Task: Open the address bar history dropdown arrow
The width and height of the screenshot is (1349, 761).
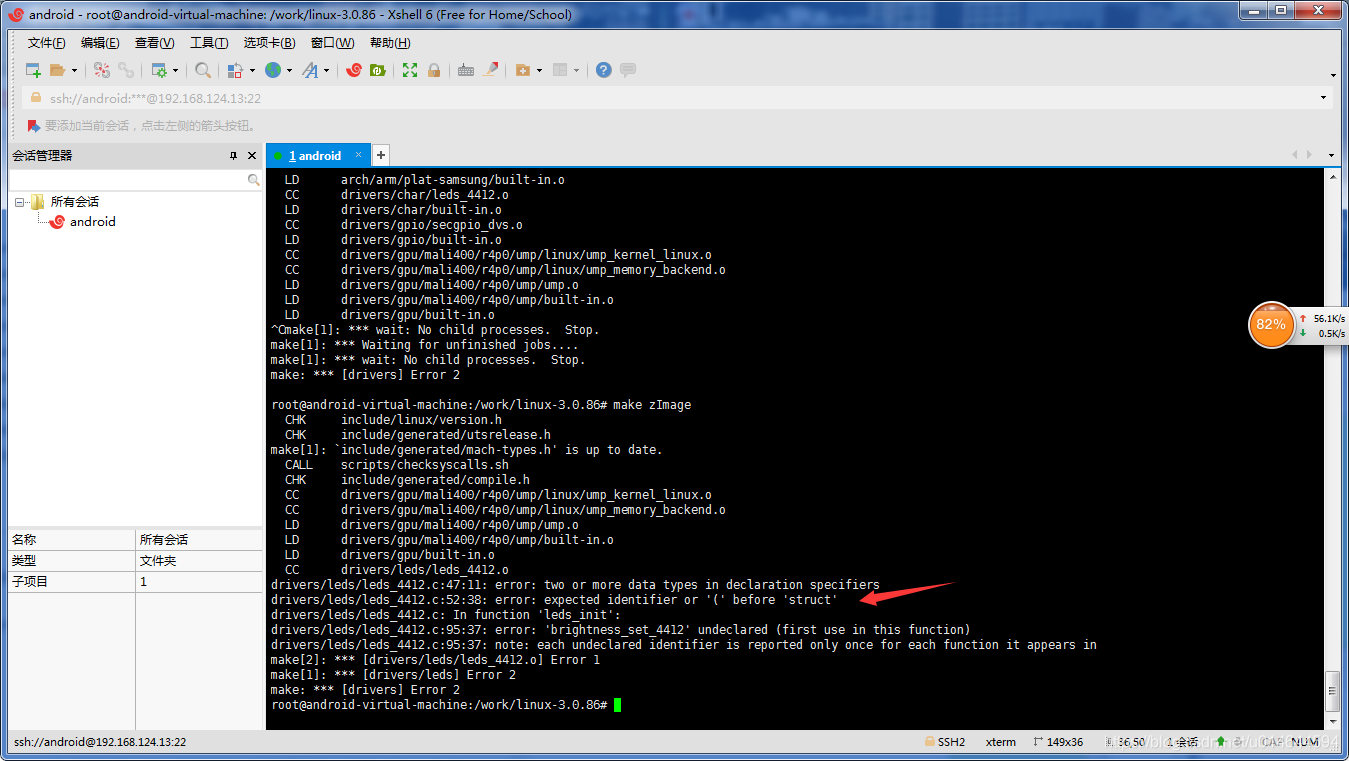Action: [x=1324, y=98]
